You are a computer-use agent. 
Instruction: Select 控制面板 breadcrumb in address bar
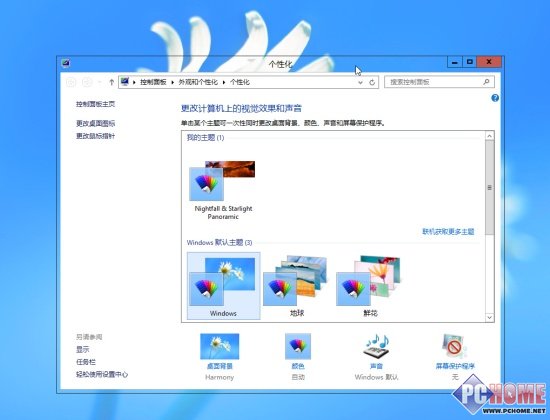pos(153,82)
